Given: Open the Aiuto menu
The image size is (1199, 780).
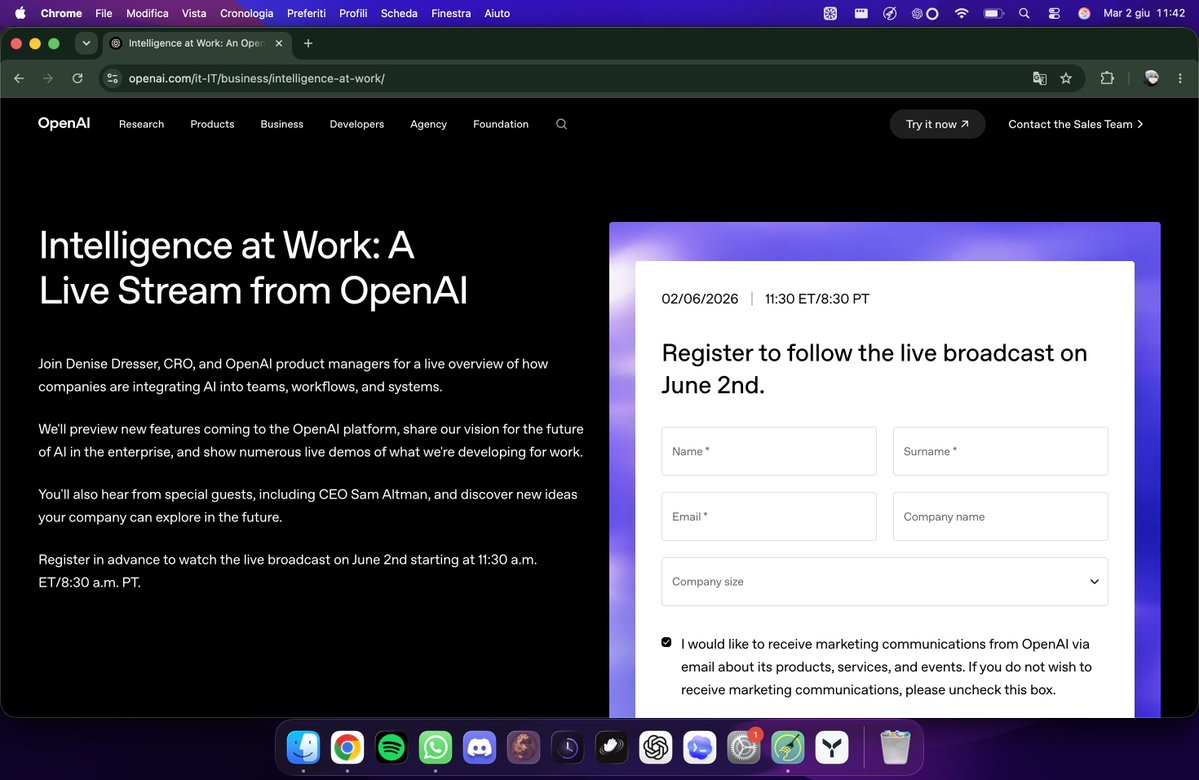Looking at the screenshot, I should coord(497,13).
